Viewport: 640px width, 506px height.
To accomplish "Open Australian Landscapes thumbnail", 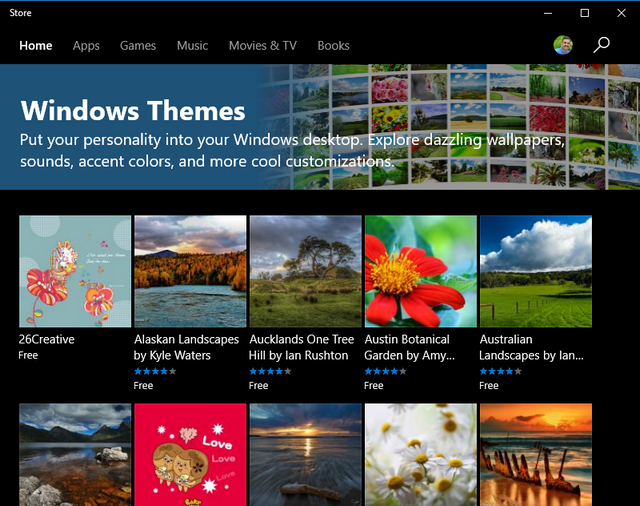I will (536, 271).
